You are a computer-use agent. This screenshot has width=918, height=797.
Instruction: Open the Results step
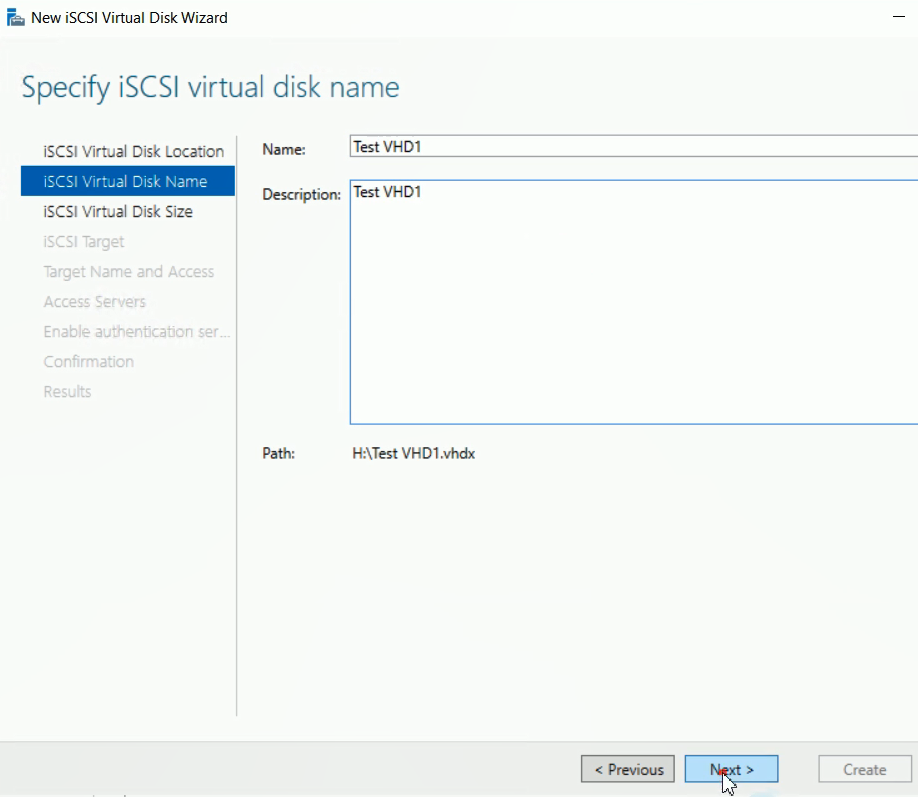[x=67, y=391]
